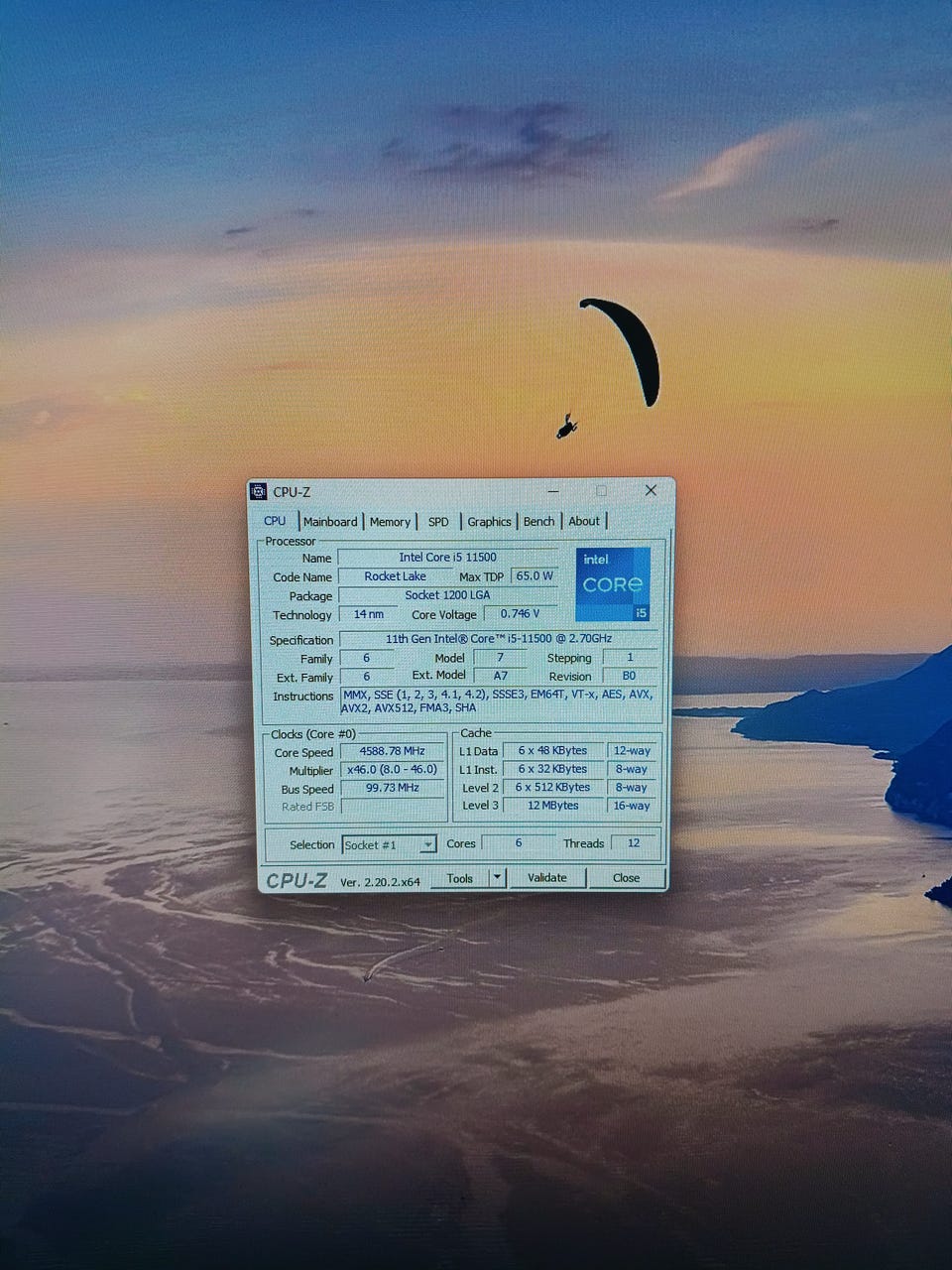Click the Tools button
Image resolution: width=952 pixels, height=1270 pixels.
pos(460,878)
